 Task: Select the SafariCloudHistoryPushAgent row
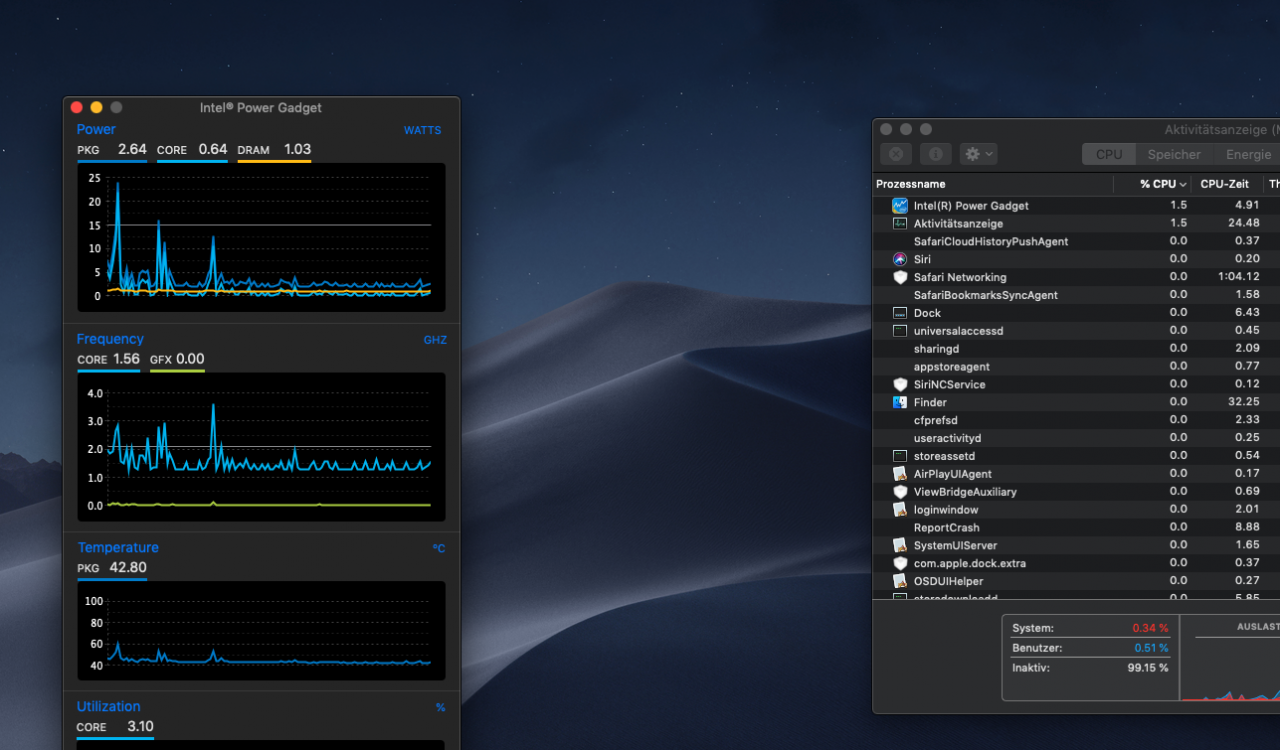(1076, 242)
